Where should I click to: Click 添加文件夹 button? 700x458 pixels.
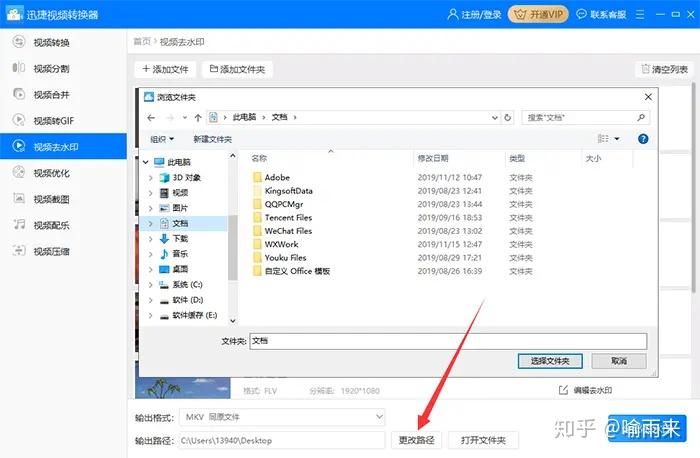coord(237,69)
